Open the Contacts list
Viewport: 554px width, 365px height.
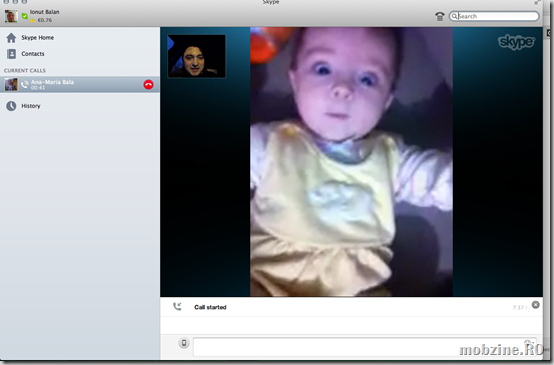click(x=26, y=54)
